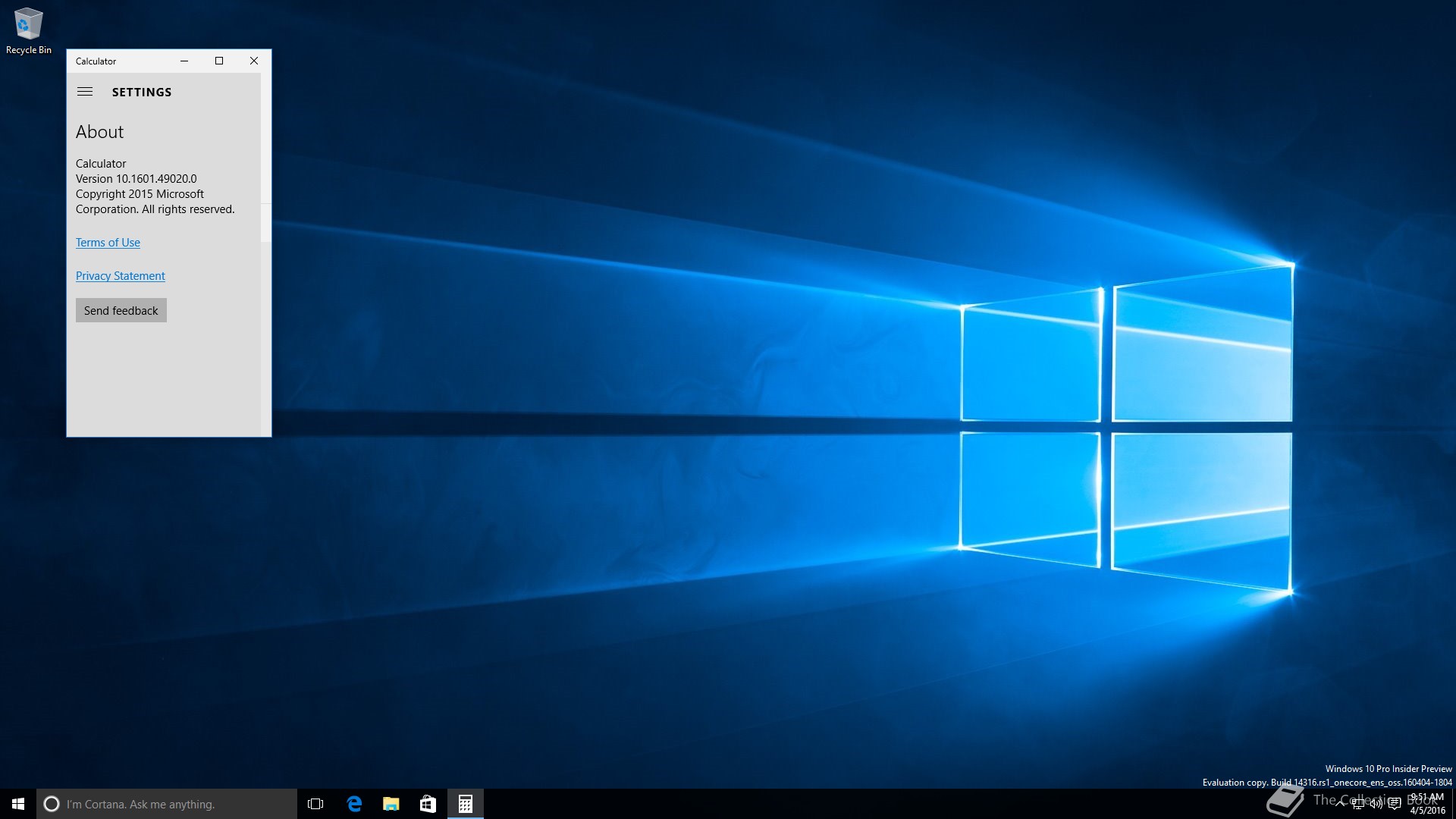Click the Calculator taskbar icon
1456x819 pixels.
[x=466, y=804]
